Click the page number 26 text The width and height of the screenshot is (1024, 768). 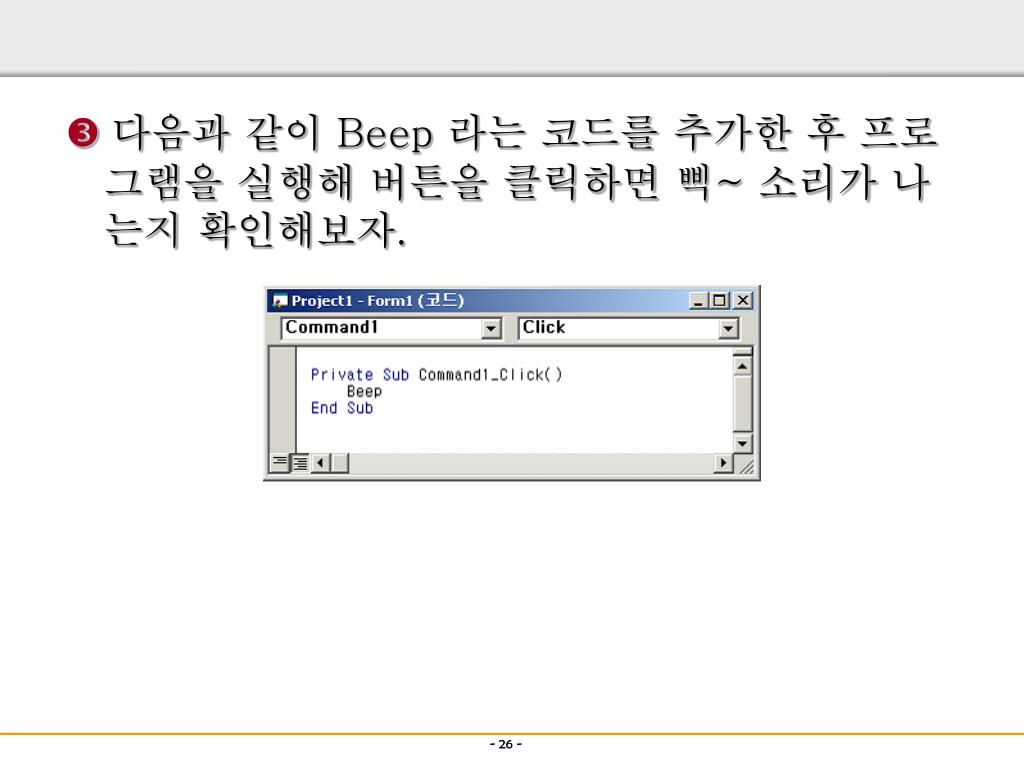tap(505, 744)
